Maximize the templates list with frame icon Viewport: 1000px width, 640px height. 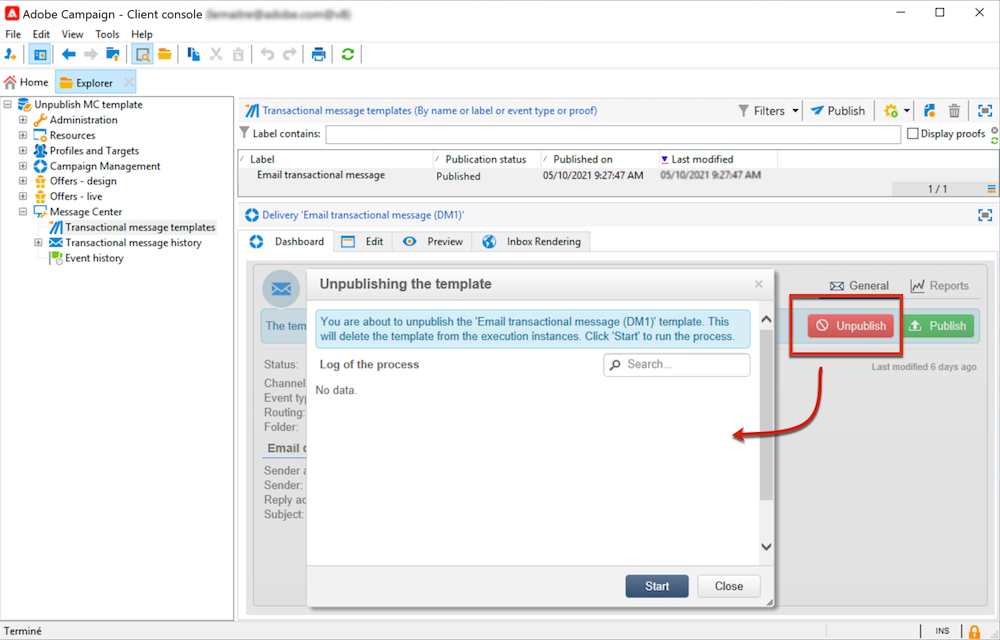(x=985, y=111)
